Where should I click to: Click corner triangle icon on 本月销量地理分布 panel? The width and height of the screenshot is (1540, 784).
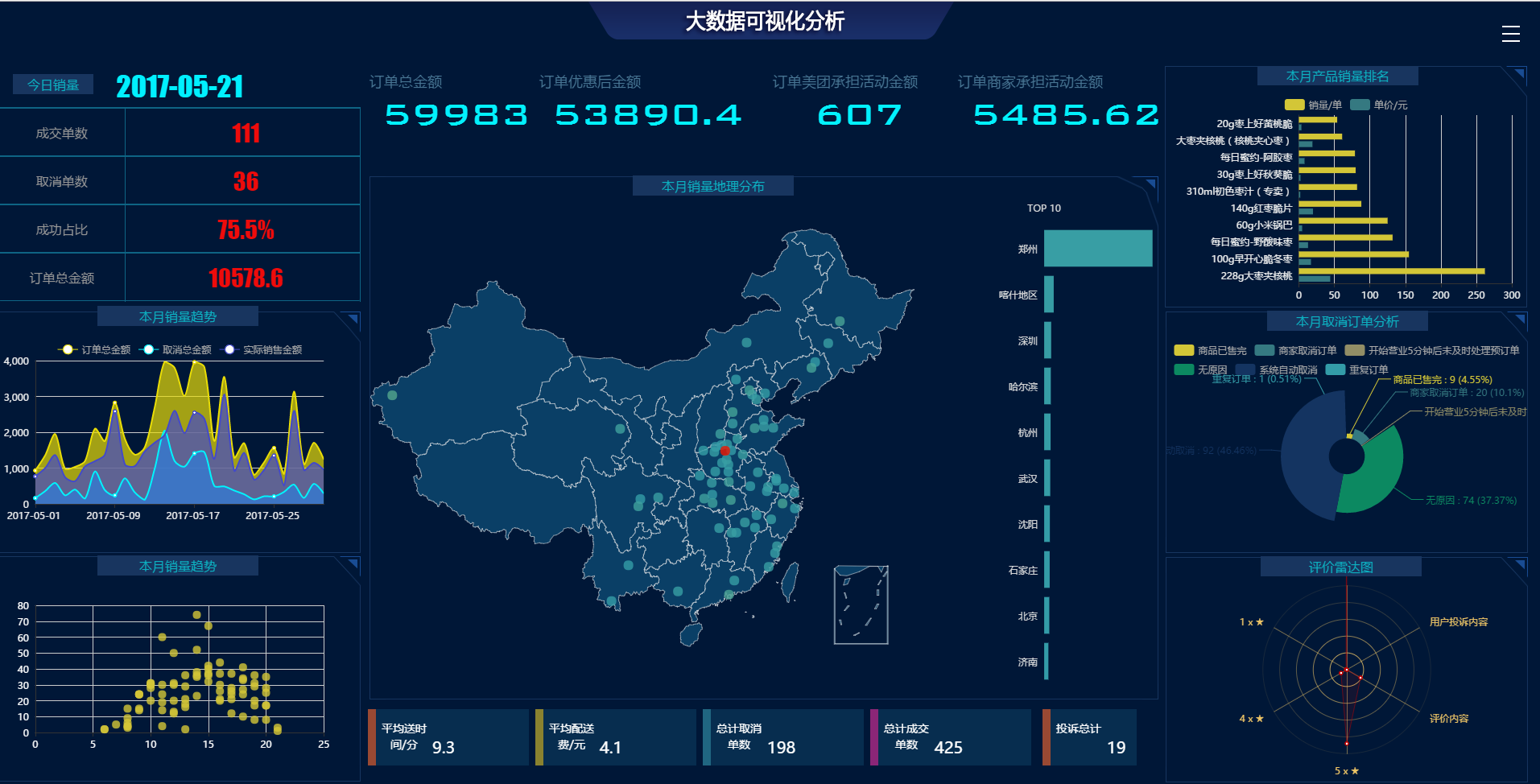pos(1150,184)
